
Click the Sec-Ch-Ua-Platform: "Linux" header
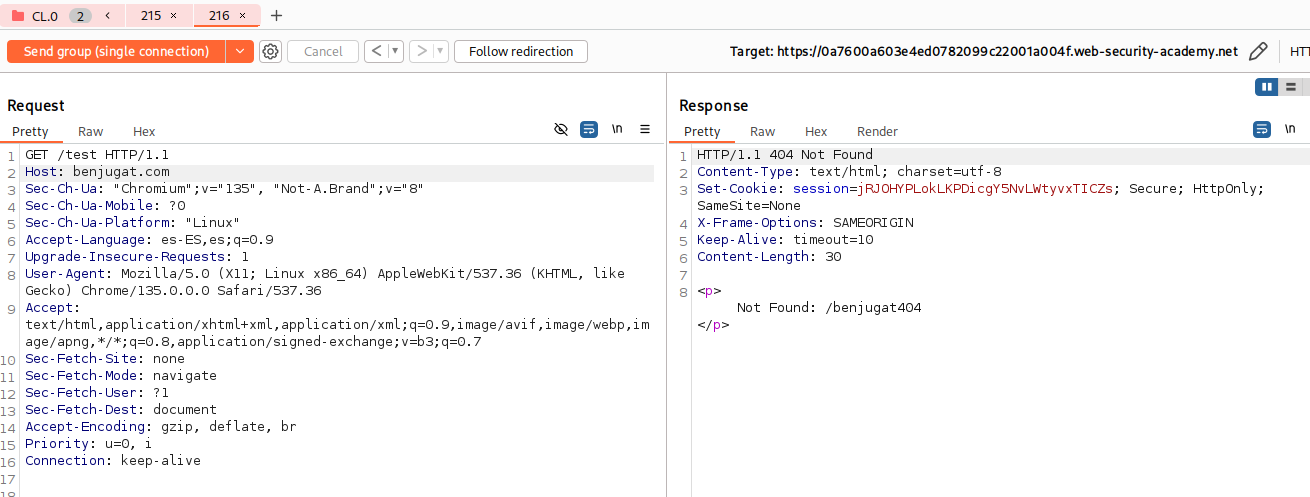[x=133, y=223]
